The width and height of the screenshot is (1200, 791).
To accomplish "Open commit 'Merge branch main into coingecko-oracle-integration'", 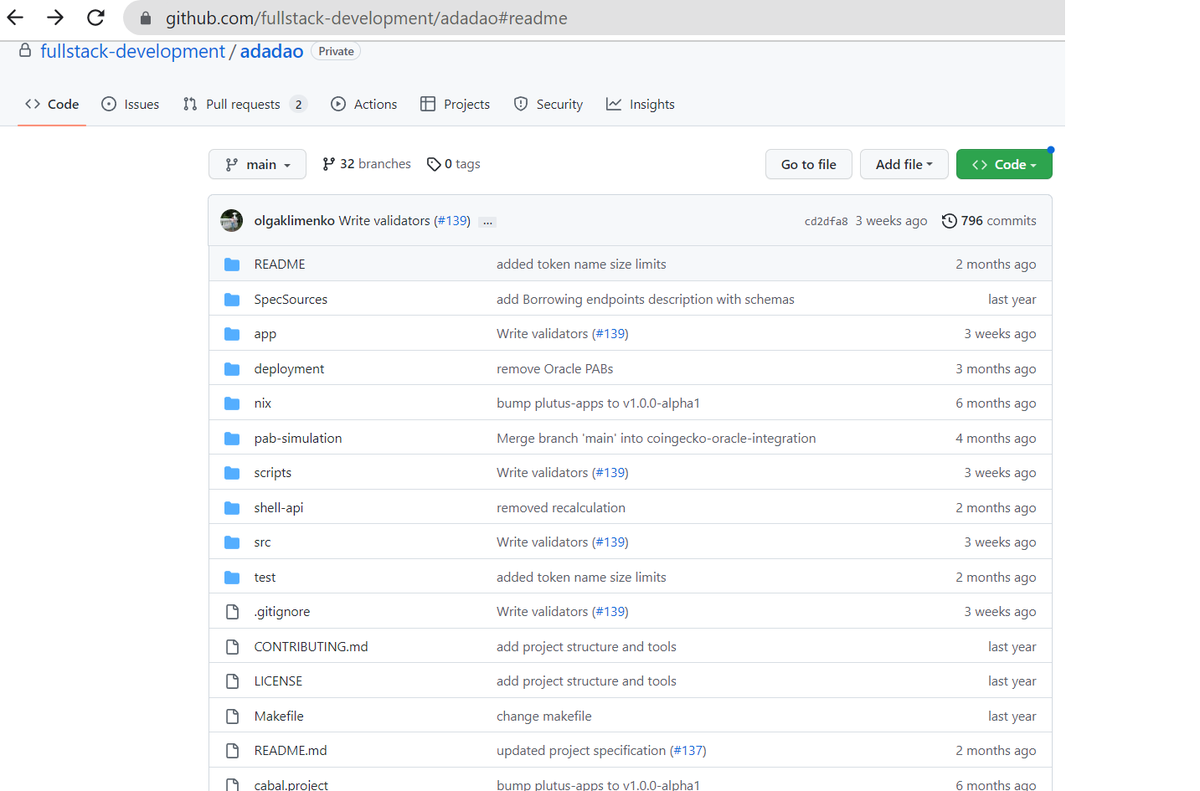I will [656, 438].
